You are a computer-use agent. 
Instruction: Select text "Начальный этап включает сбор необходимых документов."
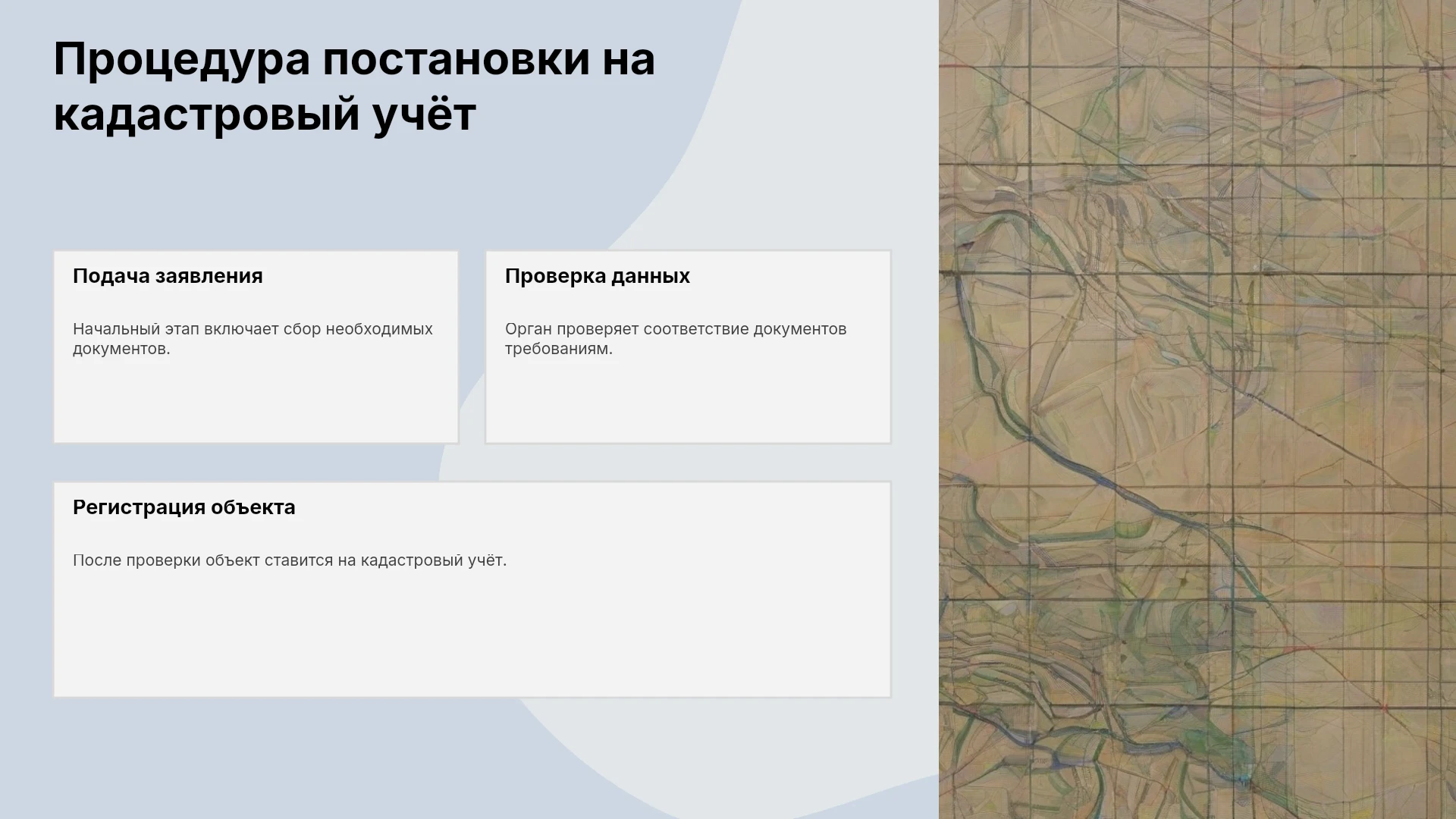253,339
